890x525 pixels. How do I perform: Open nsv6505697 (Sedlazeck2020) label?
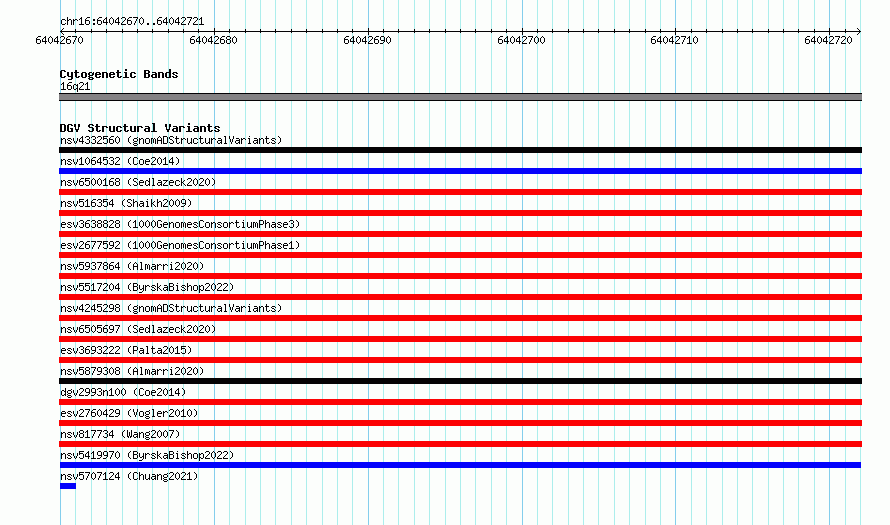point(138,329)
